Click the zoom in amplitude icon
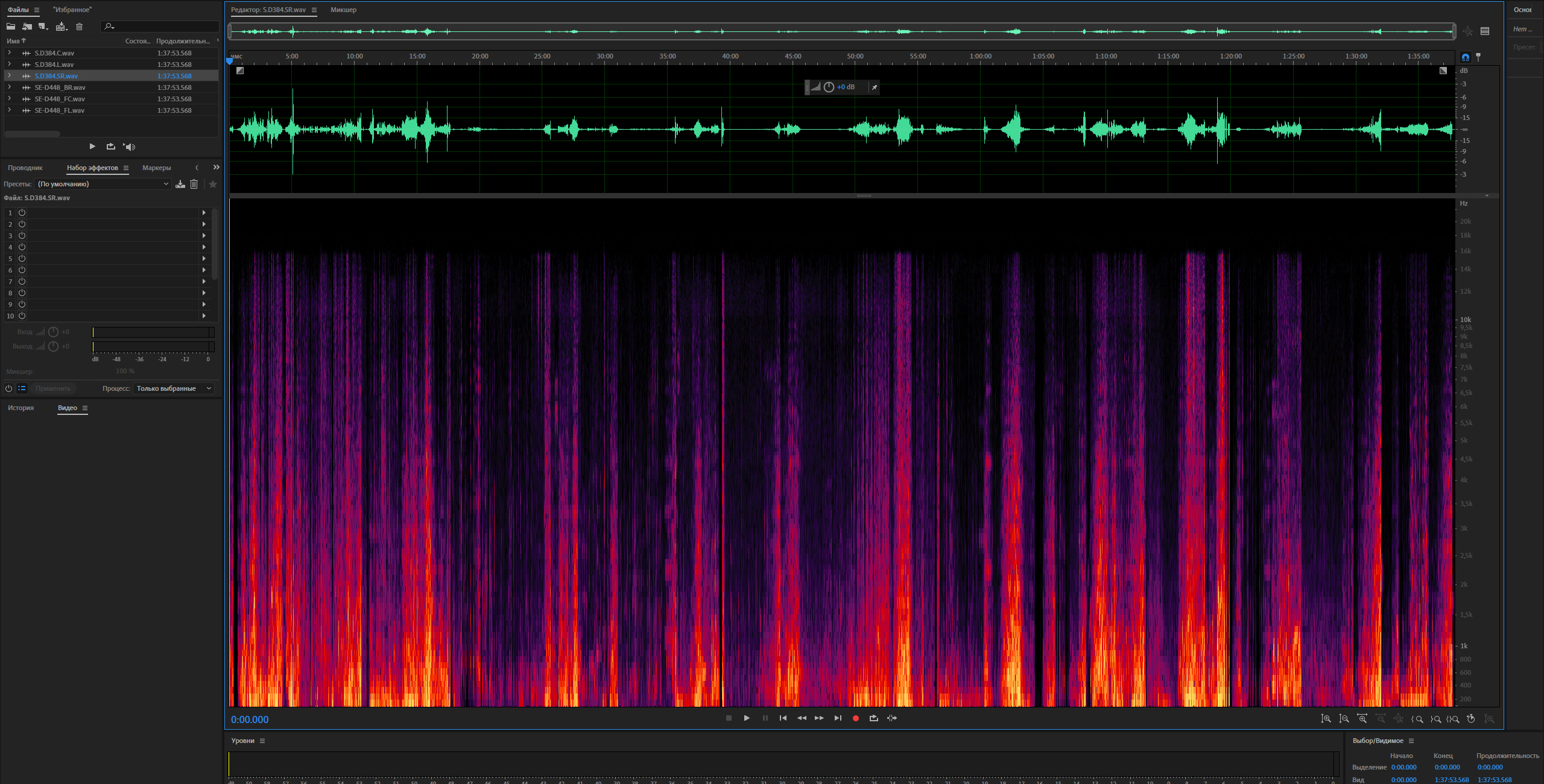Screen dimensions: 1544x784 (1326, 719)
